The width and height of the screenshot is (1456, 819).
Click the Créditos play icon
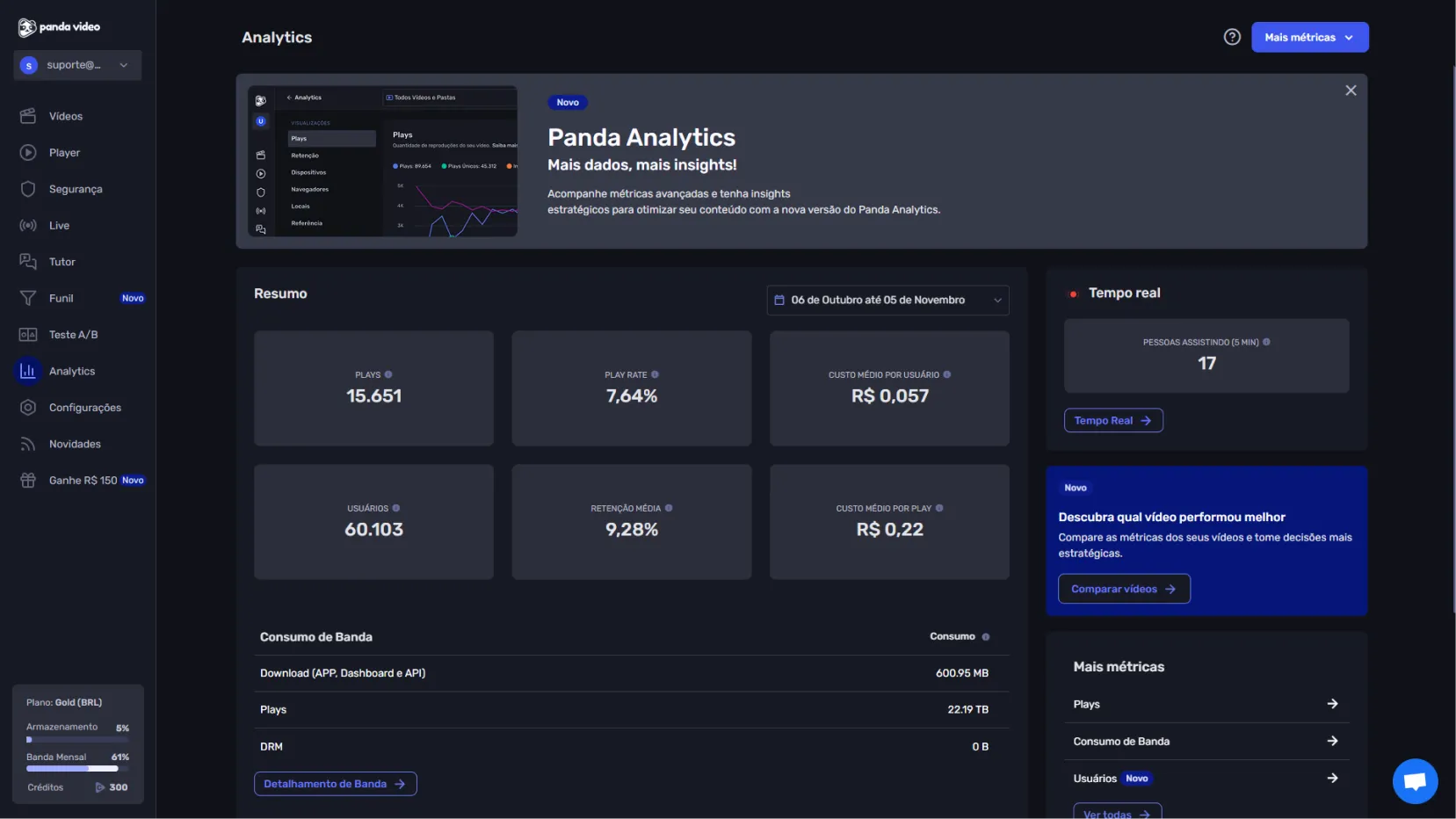(99, 787)
